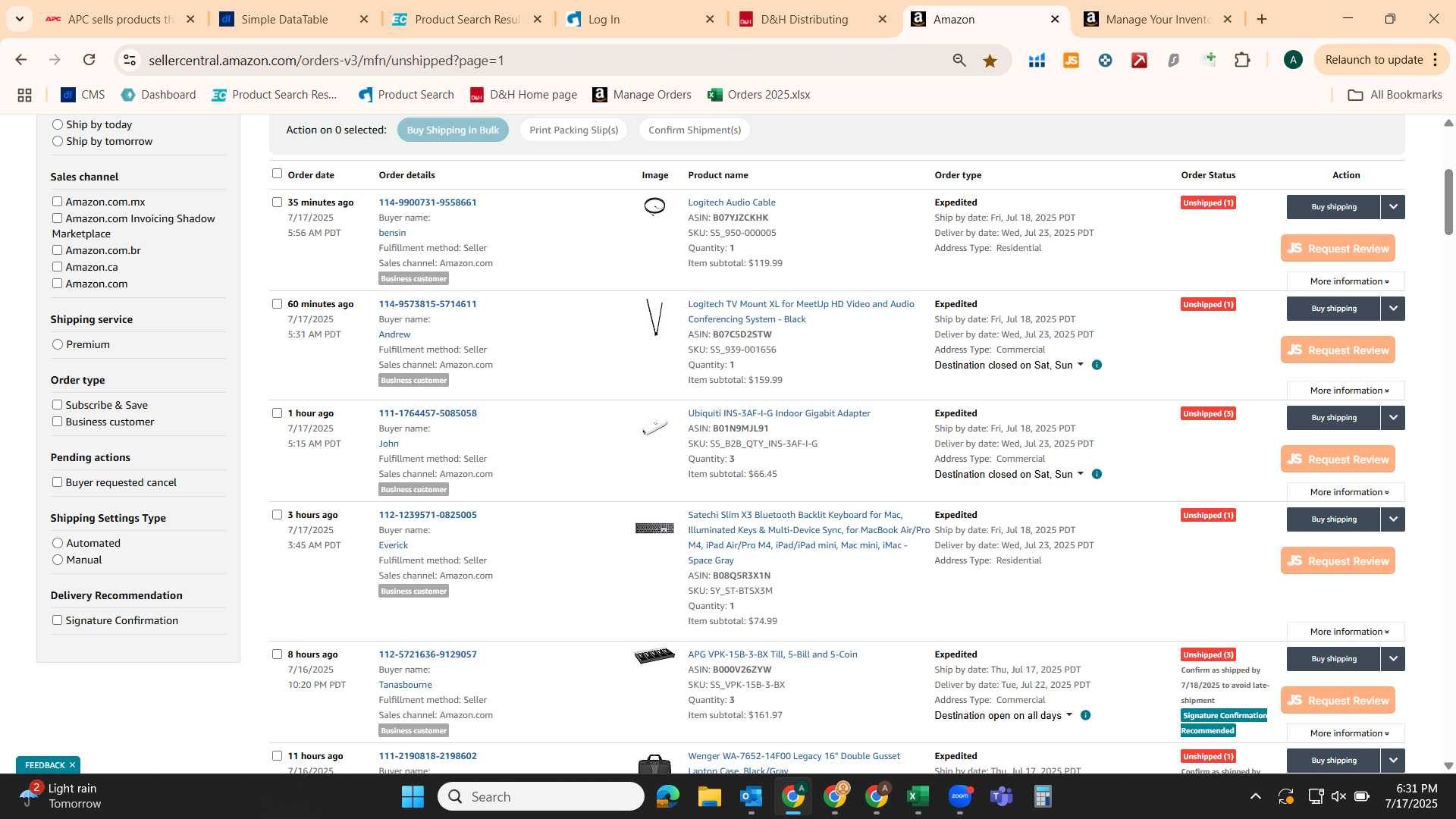The height and width of the screenshot is (819, 1456).
Task: Open Buy shipping dropdown for Logitech Audio Cable
Action: click(x=1393, y=207)
